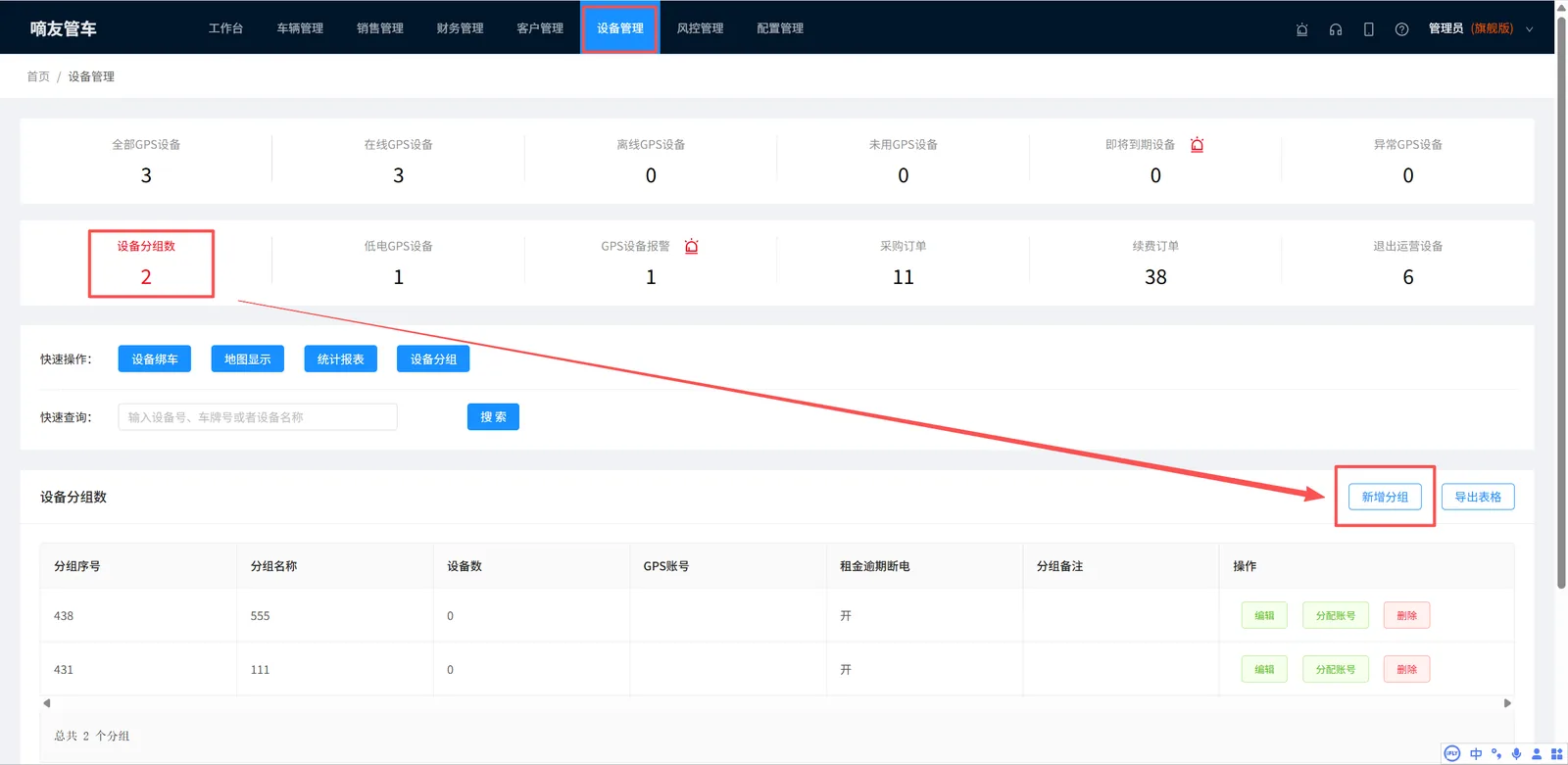Toggle the 中 Chinese input mode icon
1568x765 pixels.
tap(1476, 753)
